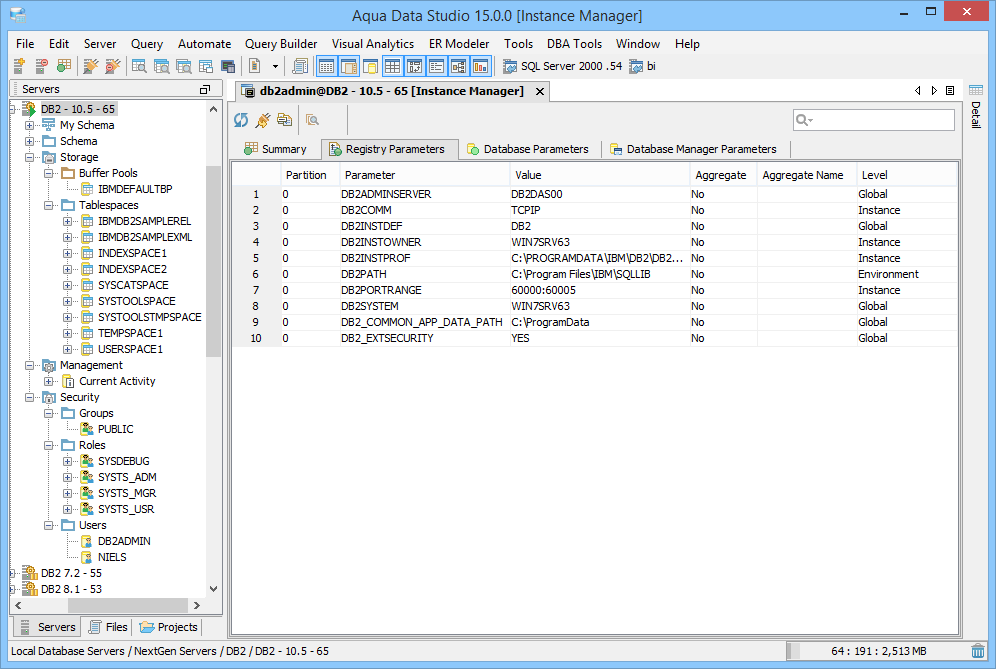Sort by the Value column header
This screenshot has width=996, height=669.
[599, 175]
